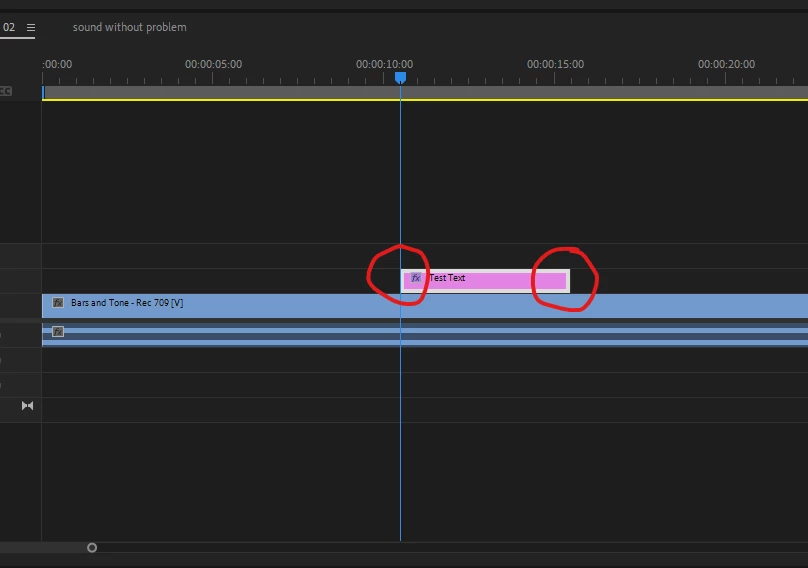The image size is (808, 568).
Task: Click the blue playhead marker on the ruler
Action: tap(400, 78)
